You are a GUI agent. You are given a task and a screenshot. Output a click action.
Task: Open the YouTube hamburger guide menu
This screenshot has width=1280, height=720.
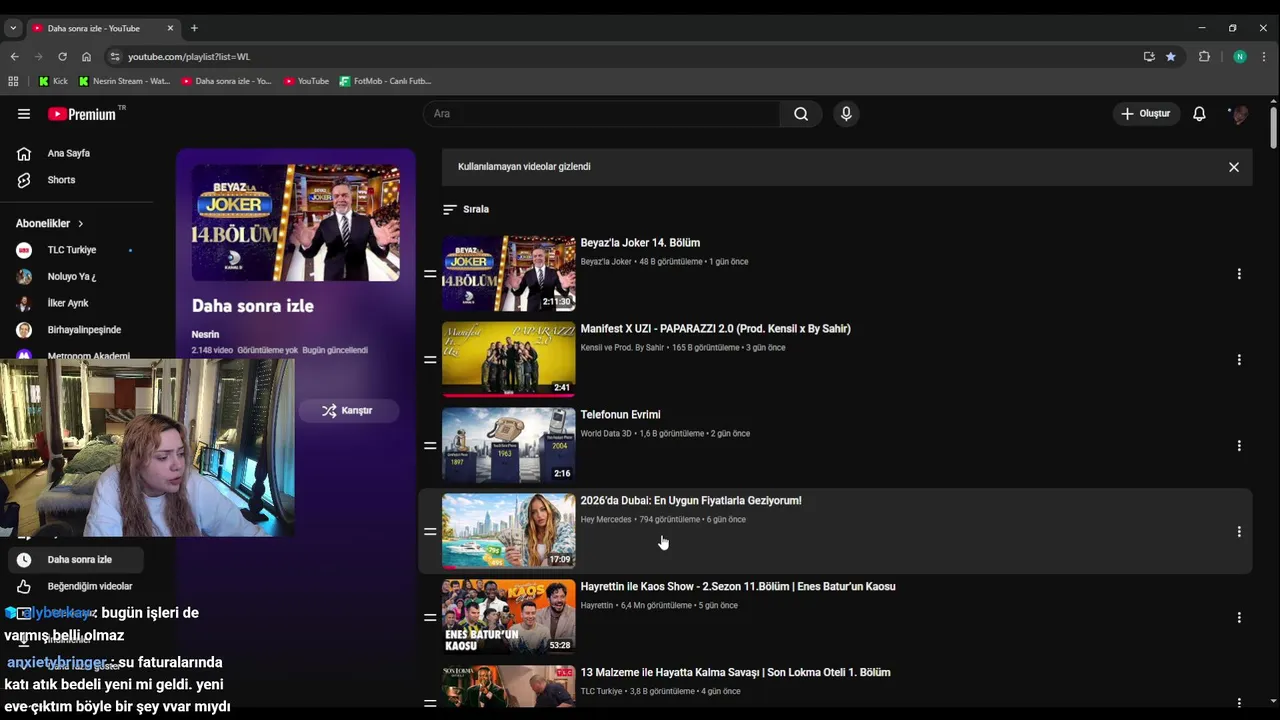24,114
